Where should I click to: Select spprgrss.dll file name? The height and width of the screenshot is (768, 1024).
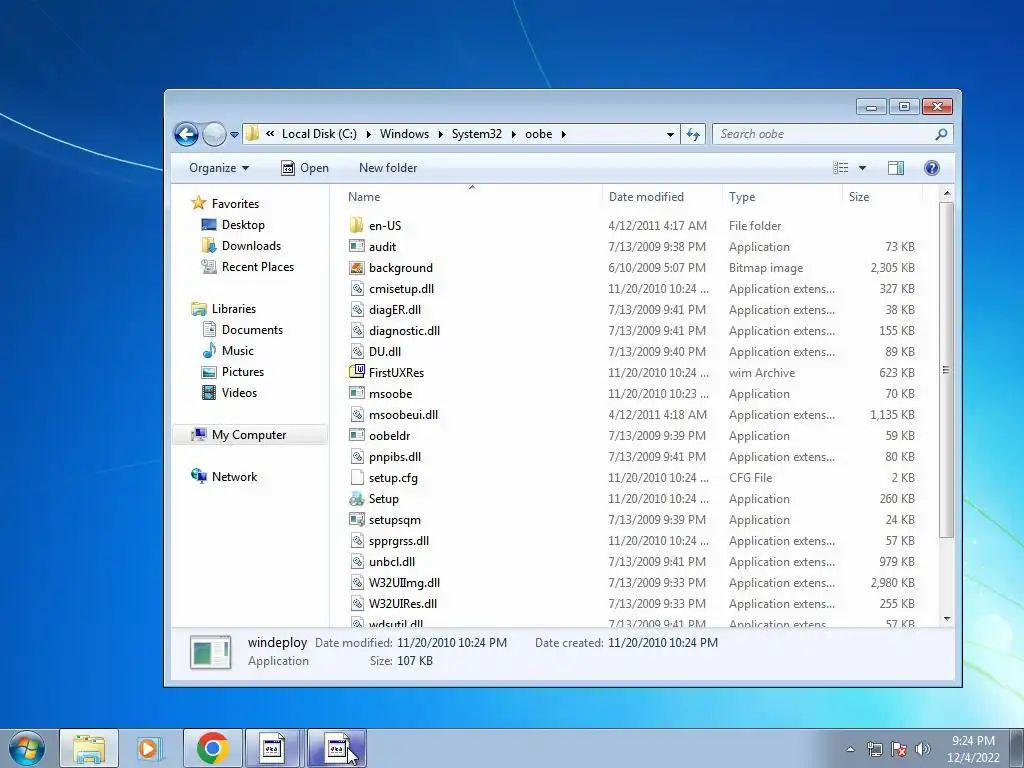(398, 541)
